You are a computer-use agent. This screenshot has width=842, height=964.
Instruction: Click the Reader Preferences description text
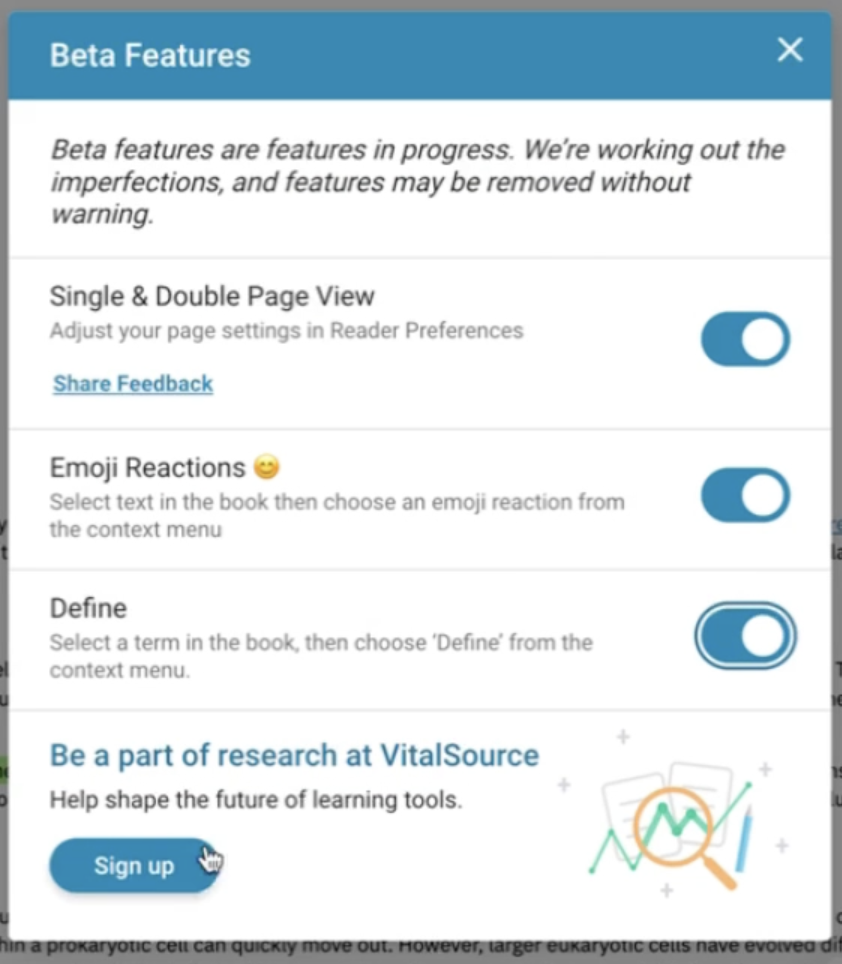click(x=286, y=331)
